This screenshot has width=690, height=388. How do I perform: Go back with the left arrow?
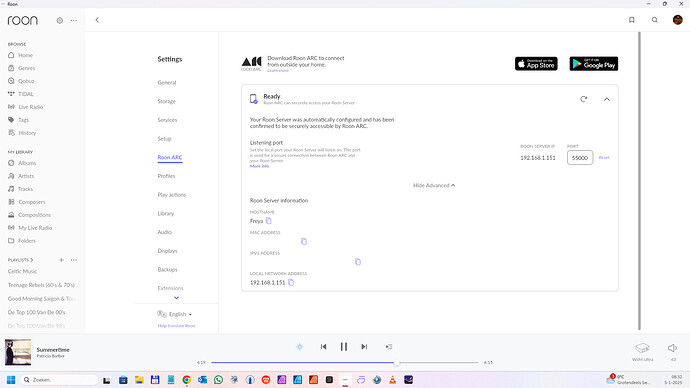tap(97, 20)
